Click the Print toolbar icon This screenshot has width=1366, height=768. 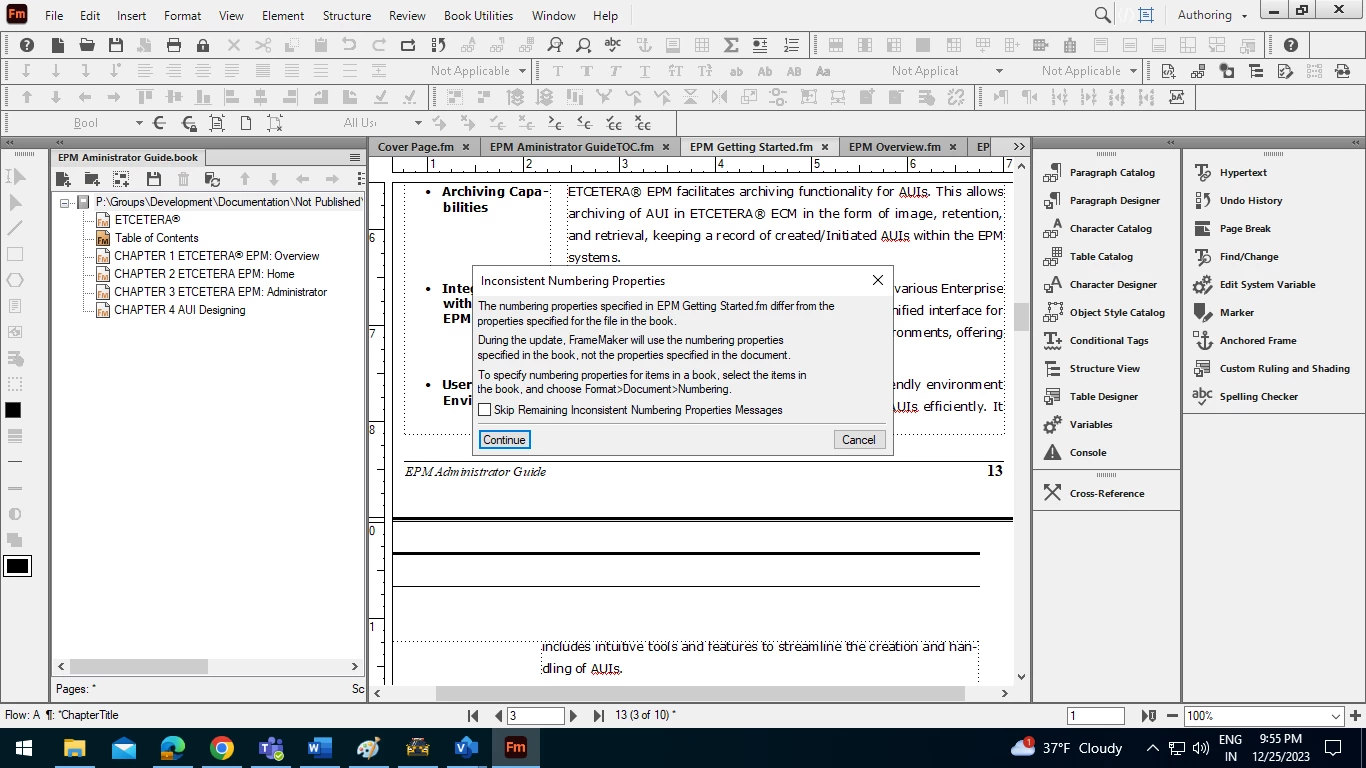[174, 45]
